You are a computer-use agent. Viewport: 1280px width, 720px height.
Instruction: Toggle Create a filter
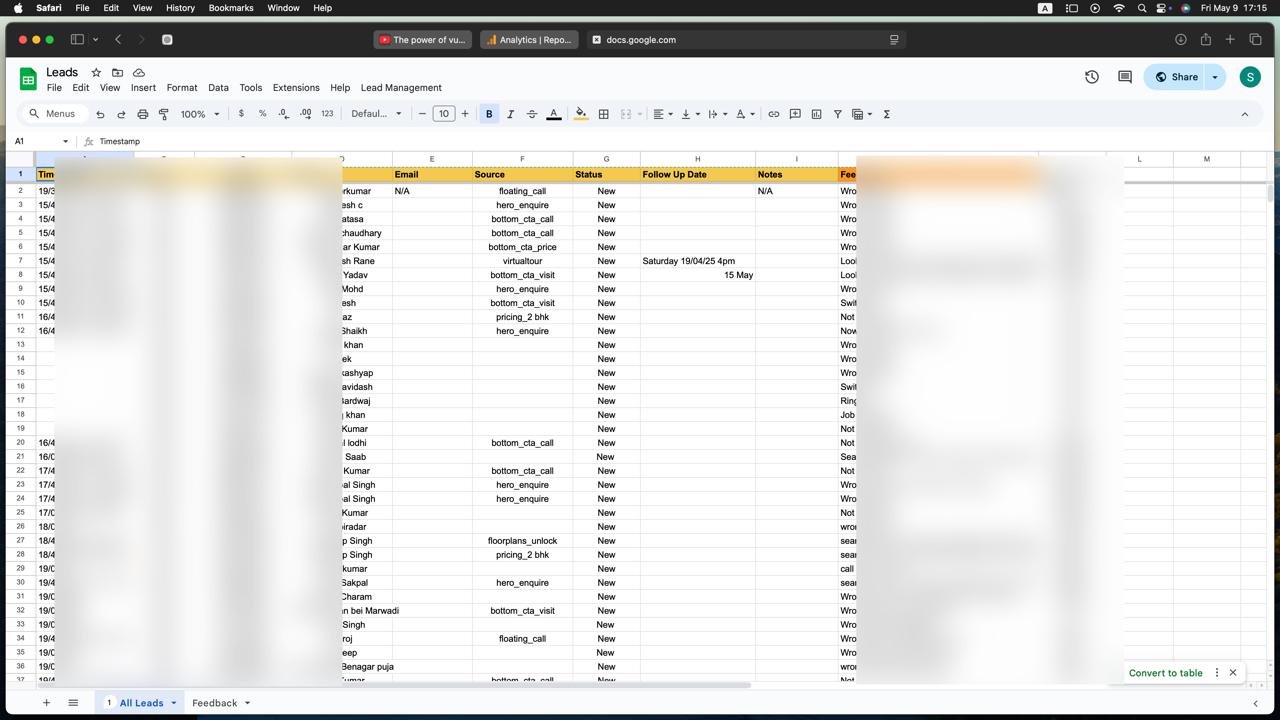click(837, 113)
